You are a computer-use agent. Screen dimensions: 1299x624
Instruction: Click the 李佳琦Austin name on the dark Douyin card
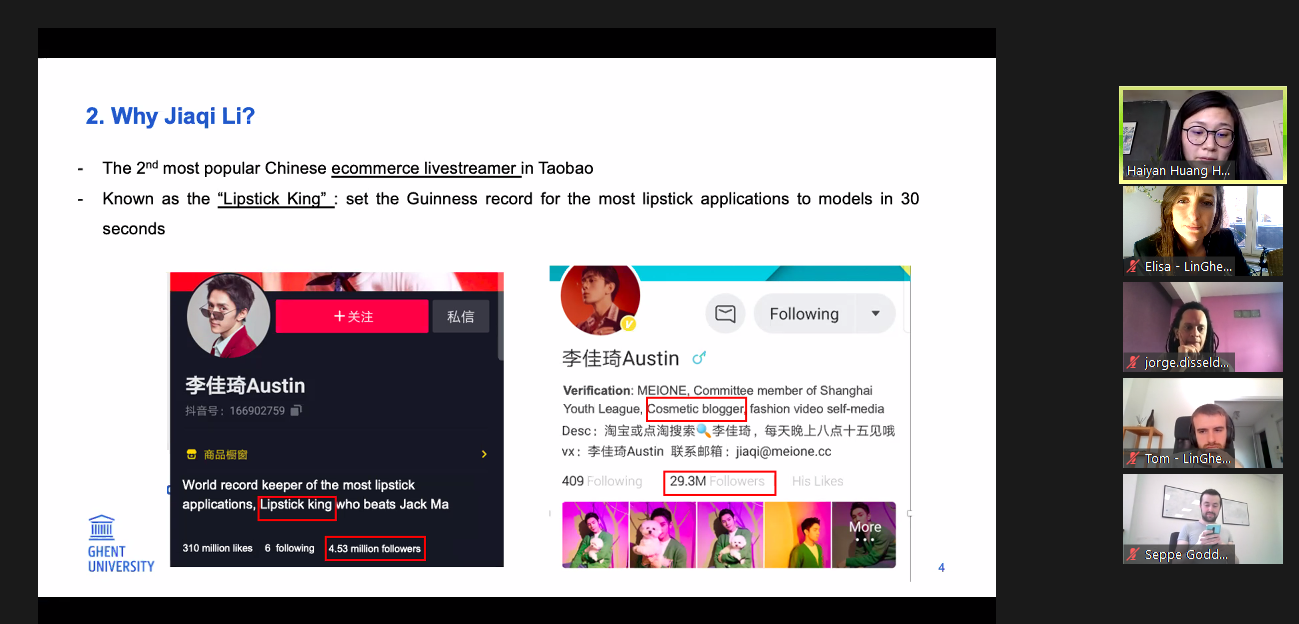(245, 385)
